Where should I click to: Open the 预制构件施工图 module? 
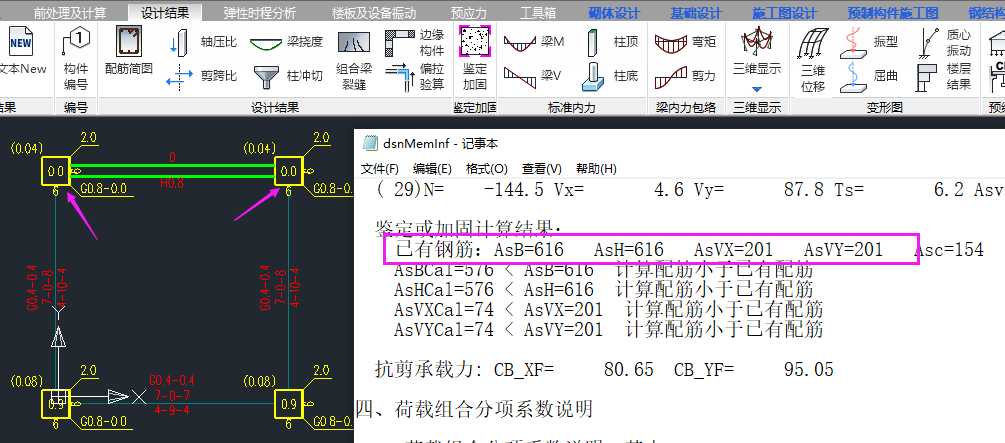pos(892,13)
